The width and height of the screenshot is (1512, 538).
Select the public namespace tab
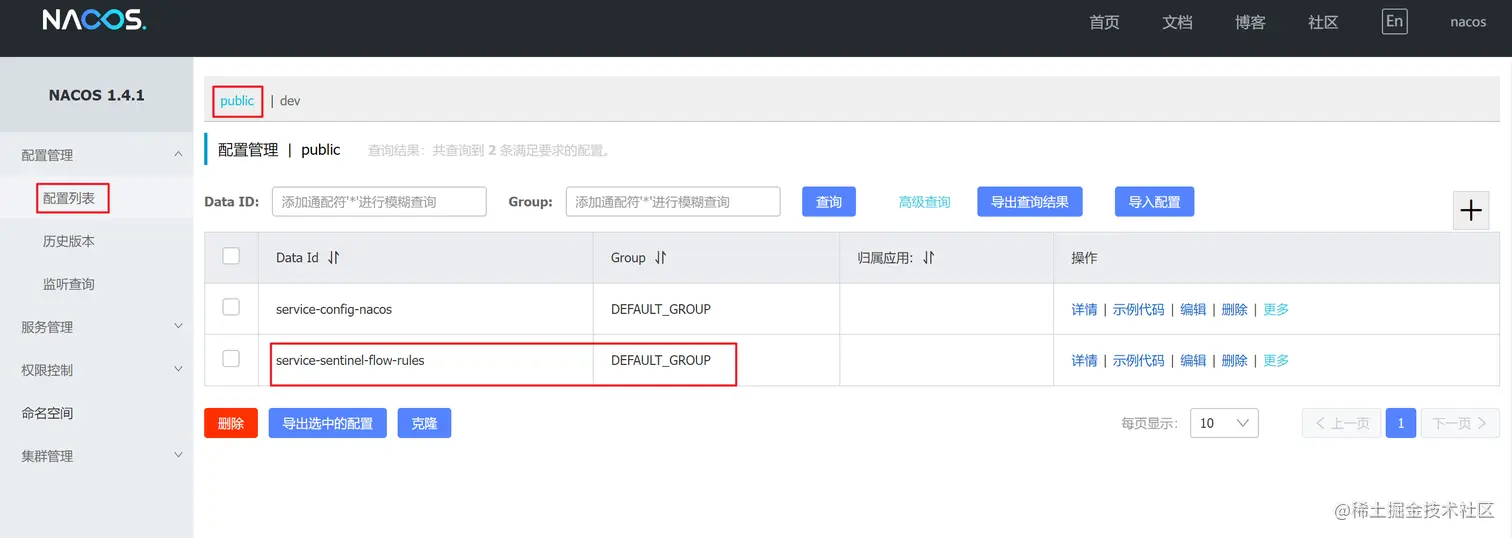(237, 101)
